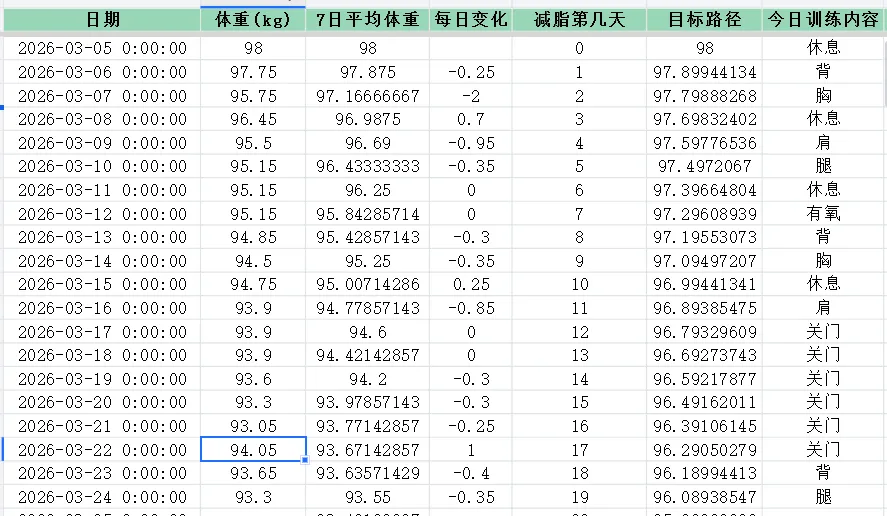Click the average cell 97.875

(x=368, y=72)
